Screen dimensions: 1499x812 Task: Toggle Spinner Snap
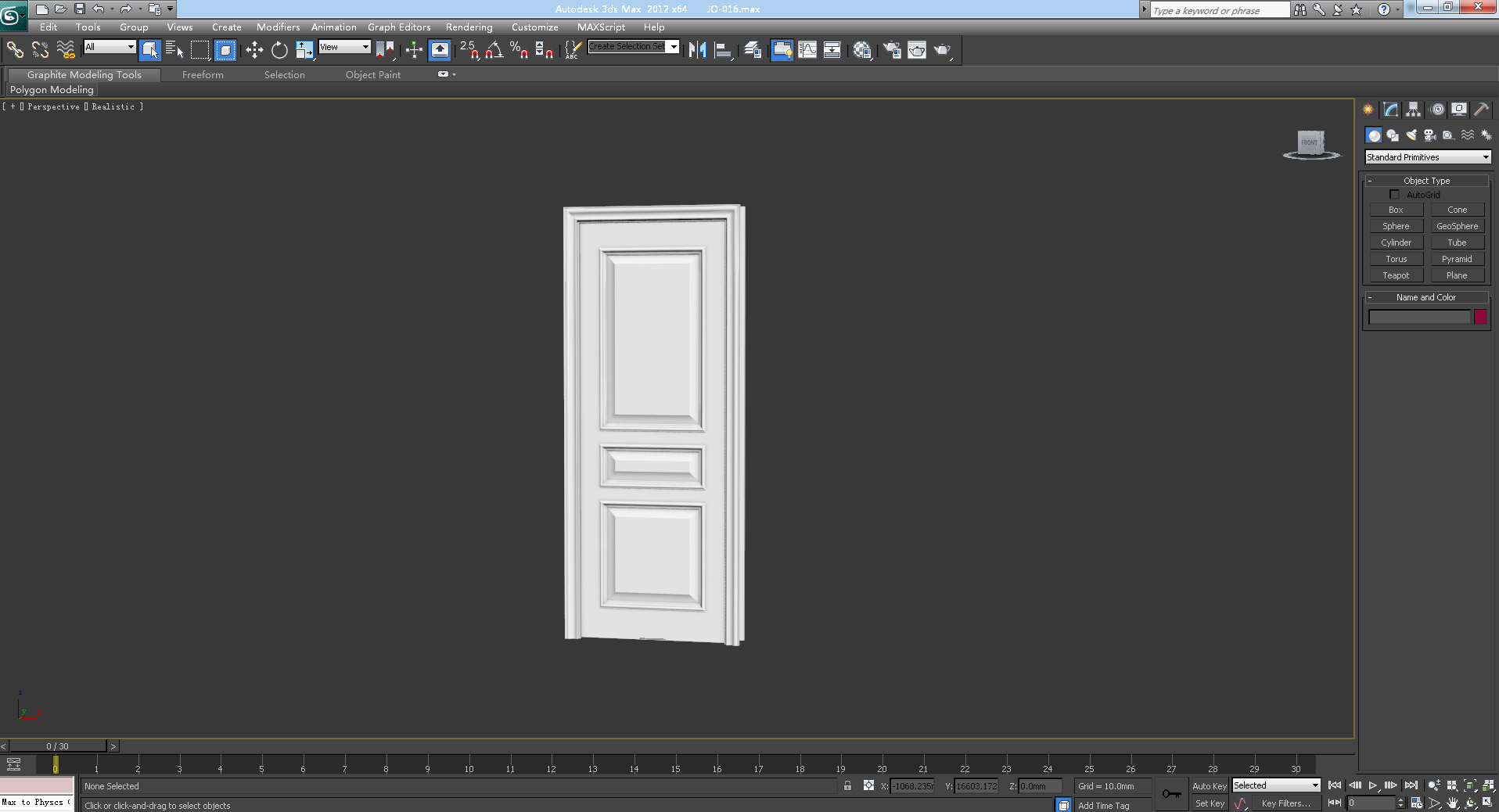pos(545,50)
